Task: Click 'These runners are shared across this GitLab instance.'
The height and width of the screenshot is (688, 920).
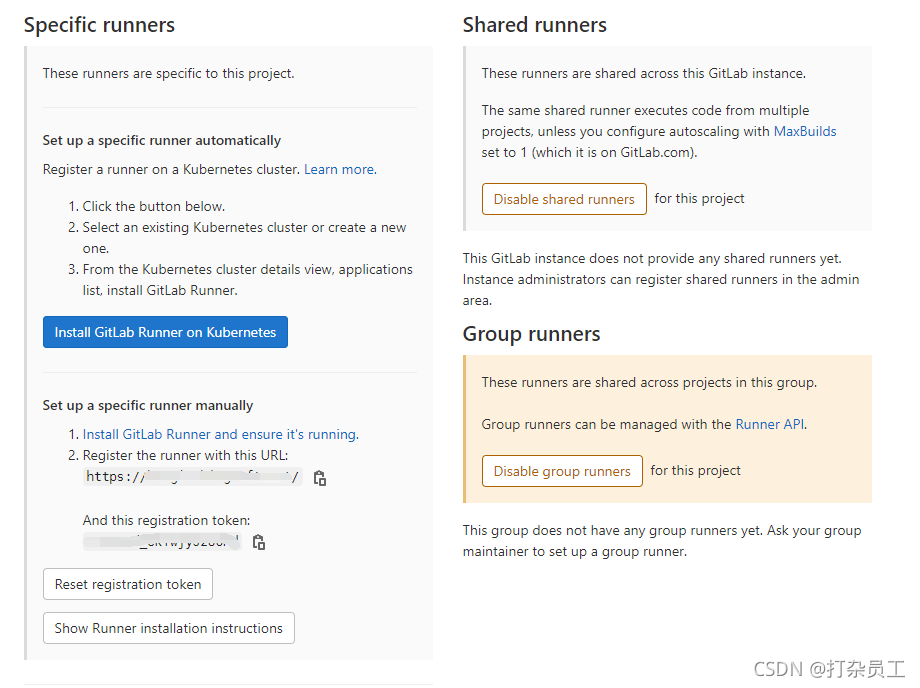Action: pyautogui.click(x=644, y=73)
